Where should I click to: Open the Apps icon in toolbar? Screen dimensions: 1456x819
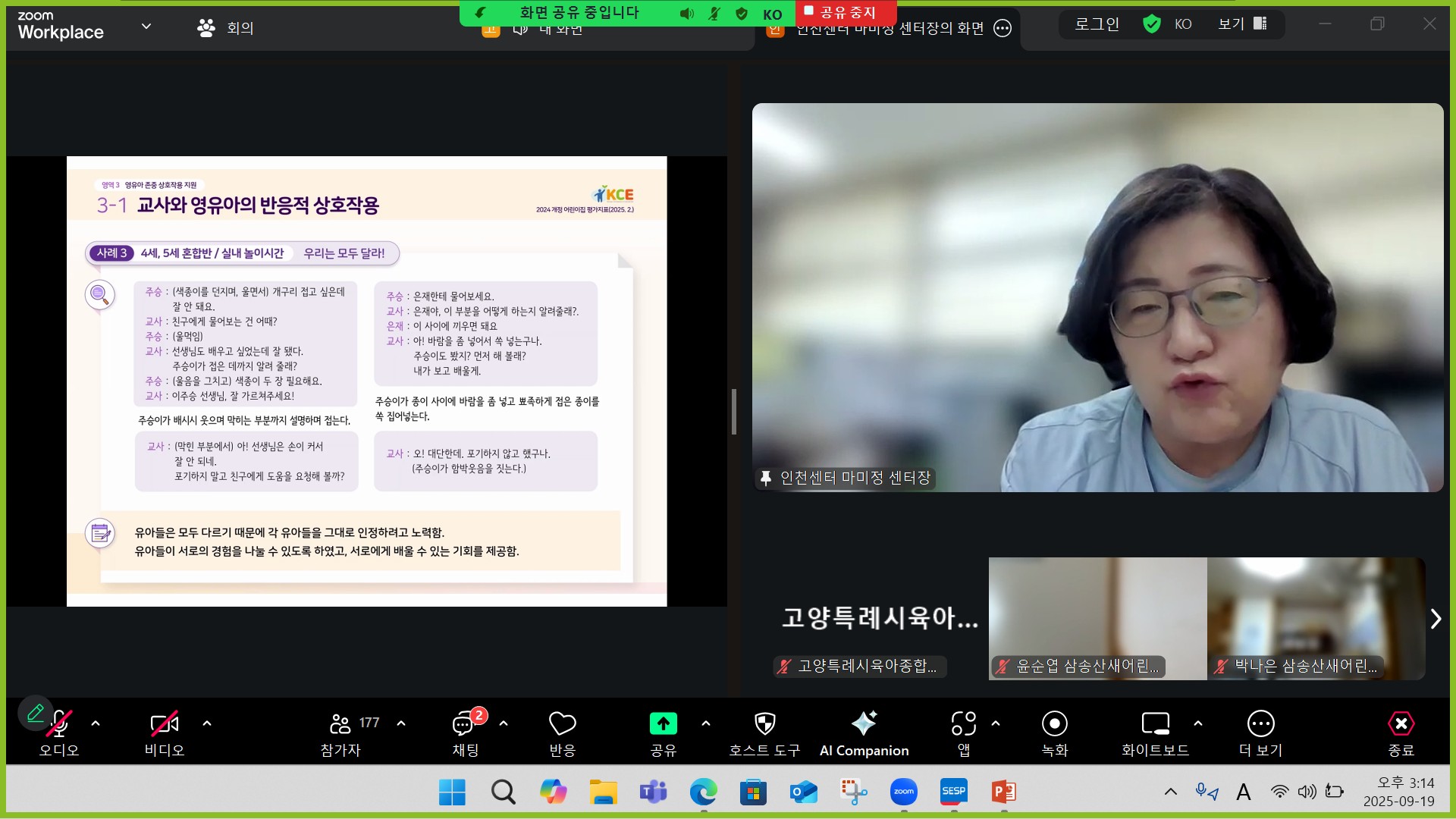click(963, 724)
